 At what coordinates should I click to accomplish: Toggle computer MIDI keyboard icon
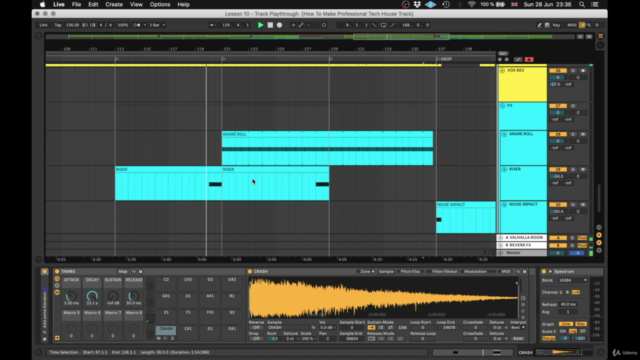pyautogui.click(x=547, y=25)
